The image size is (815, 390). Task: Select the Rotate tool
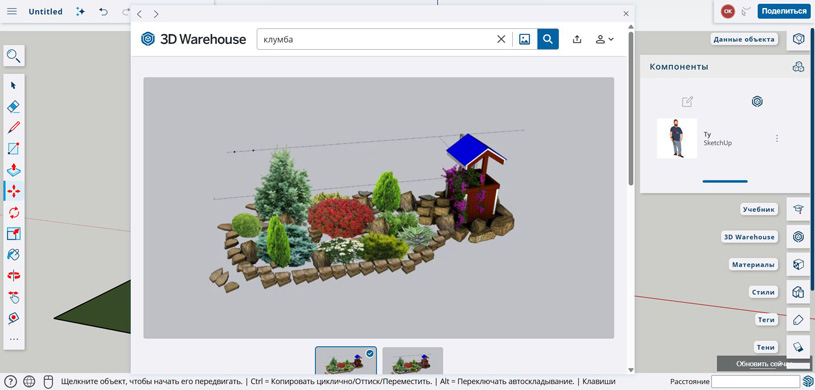(x=14, y=212)
